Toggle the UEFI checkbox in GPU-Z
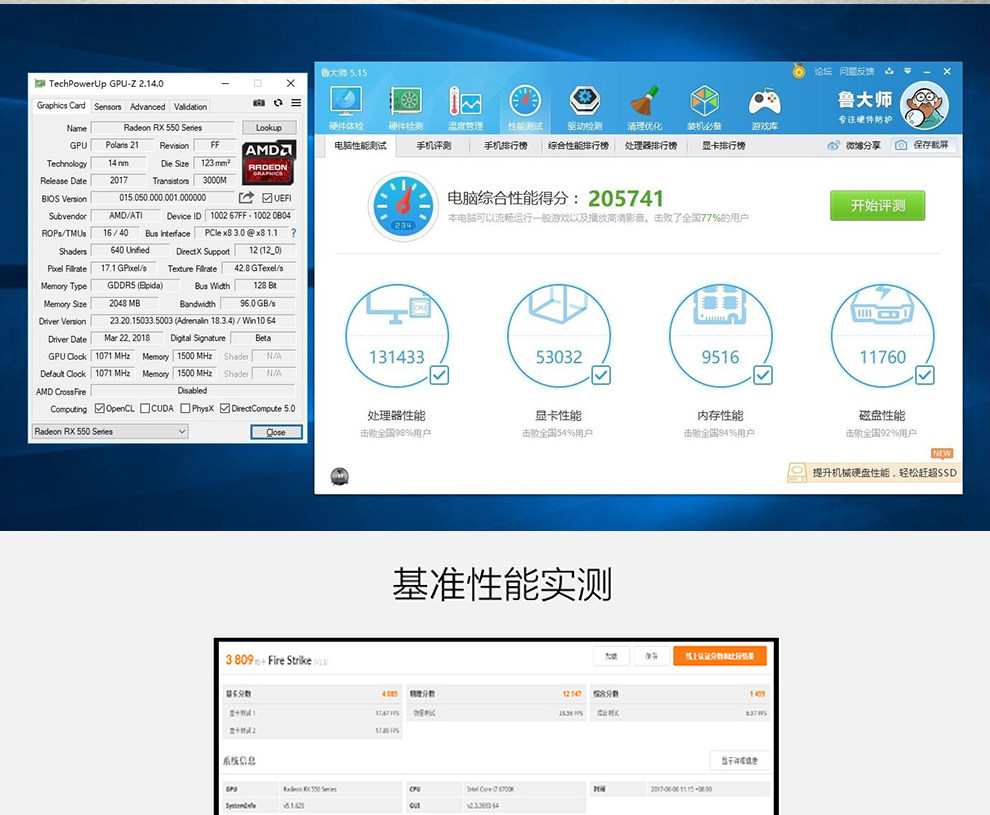The width and height of the screenshot is (990, 815). click(267, 198)
